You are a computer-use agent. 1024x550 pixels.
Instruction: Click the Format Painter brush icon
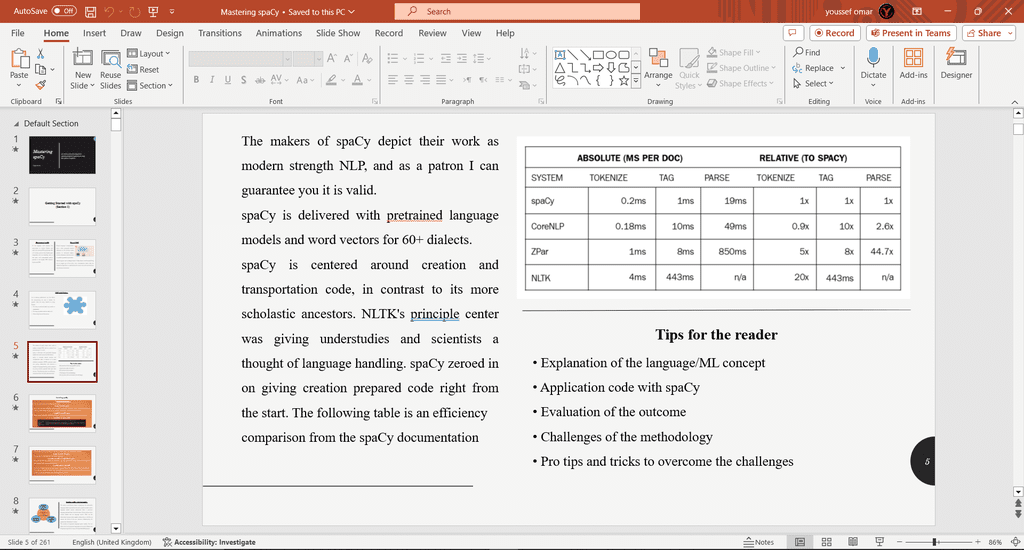40,85
